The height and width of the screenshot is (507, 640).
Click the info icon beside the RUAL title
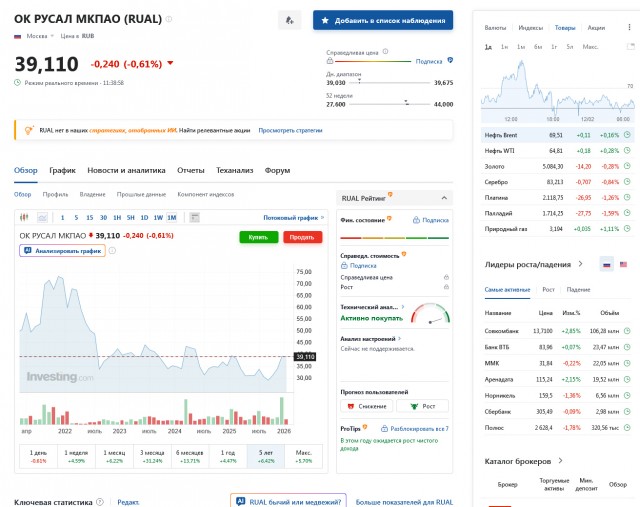click(169, 19)
